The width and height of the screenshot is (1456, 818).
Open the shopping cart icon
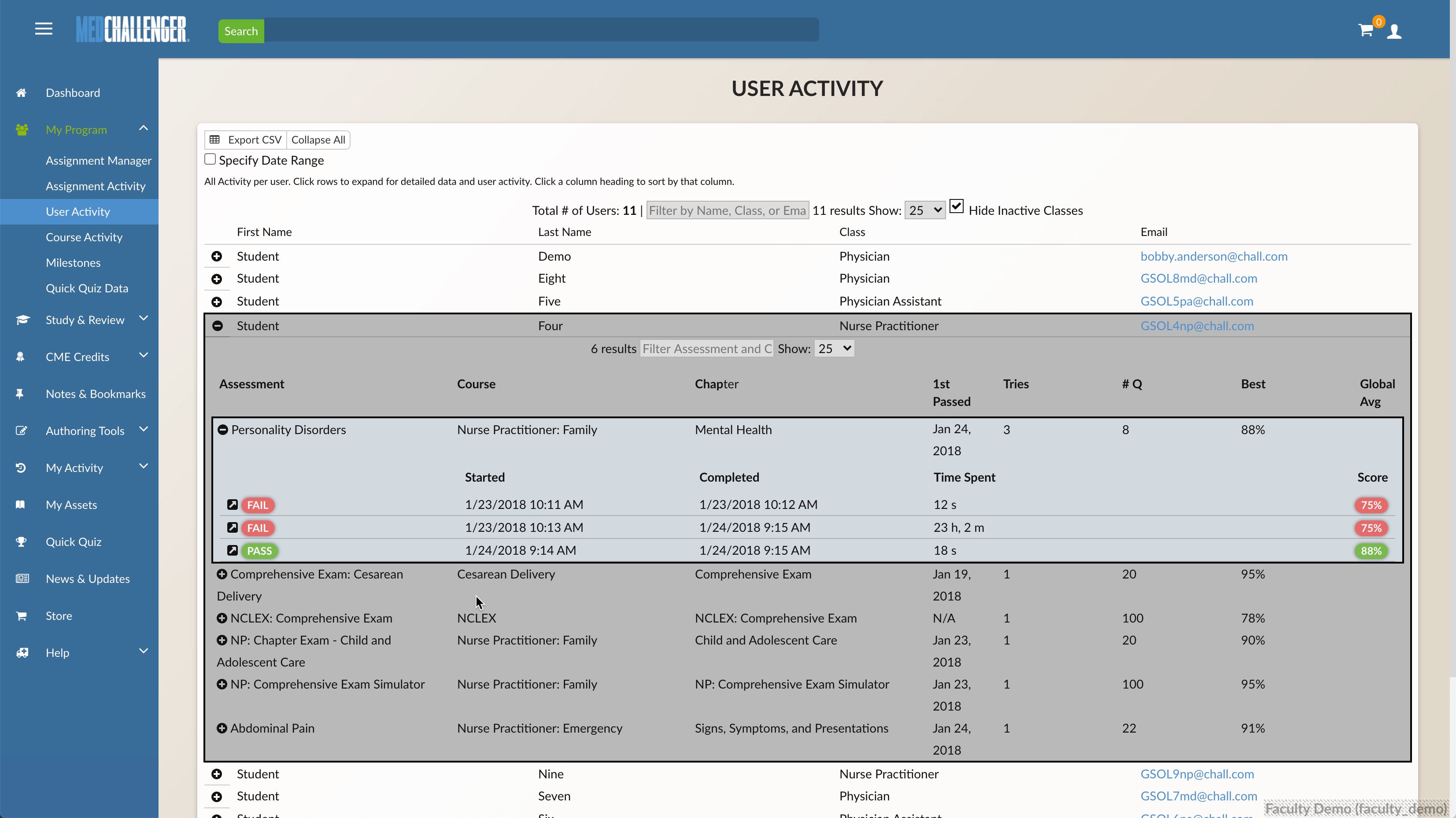pos(1366,30)
